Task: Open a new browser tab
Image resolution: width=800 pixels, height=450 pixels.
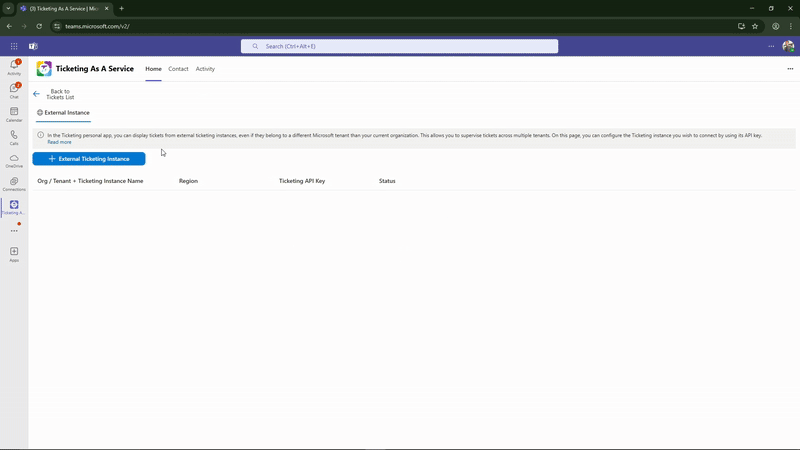Action: pos(121,9)
